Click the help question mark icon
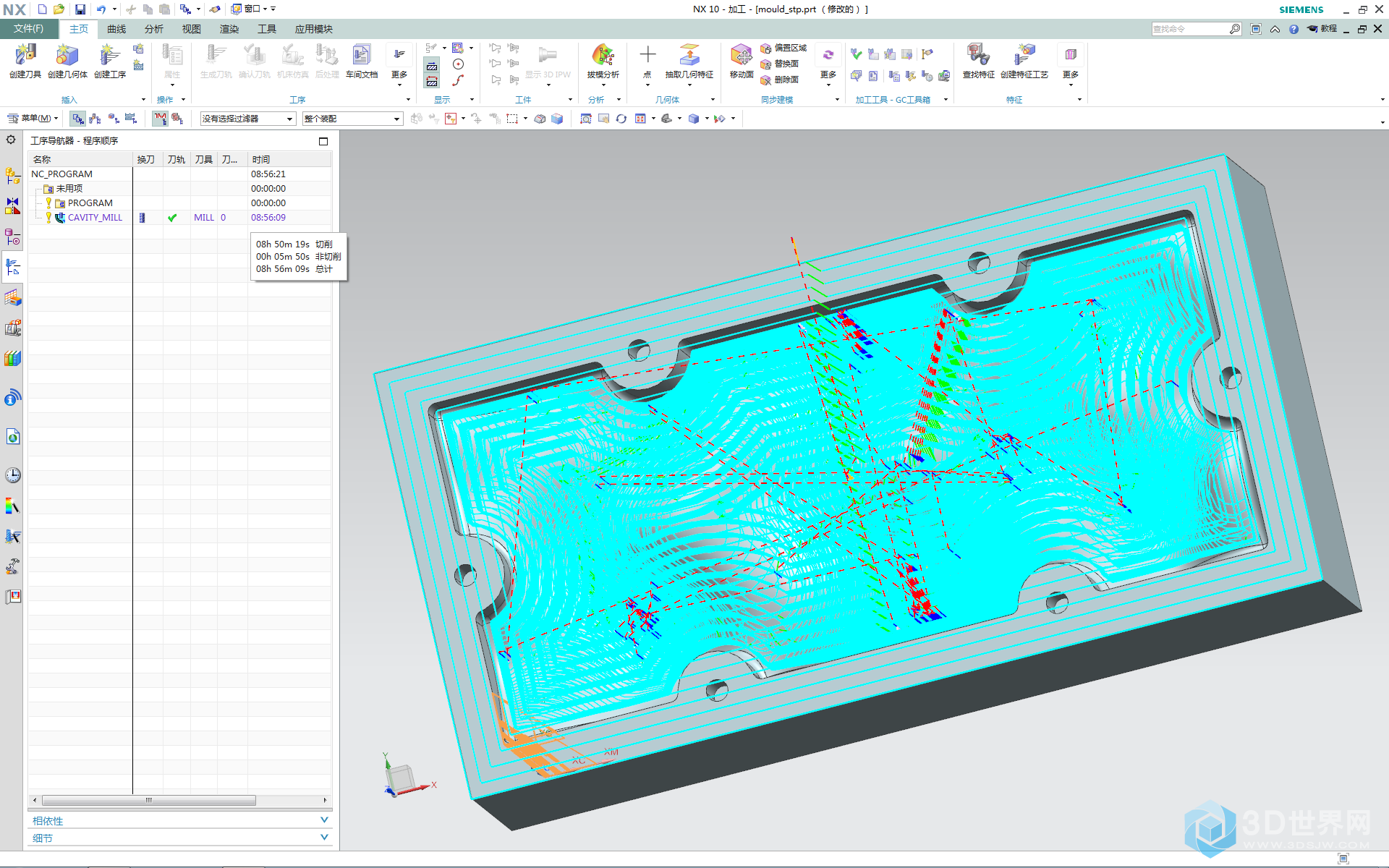The width and height of the screenshot is (1389, 868). click(1294, 29)
